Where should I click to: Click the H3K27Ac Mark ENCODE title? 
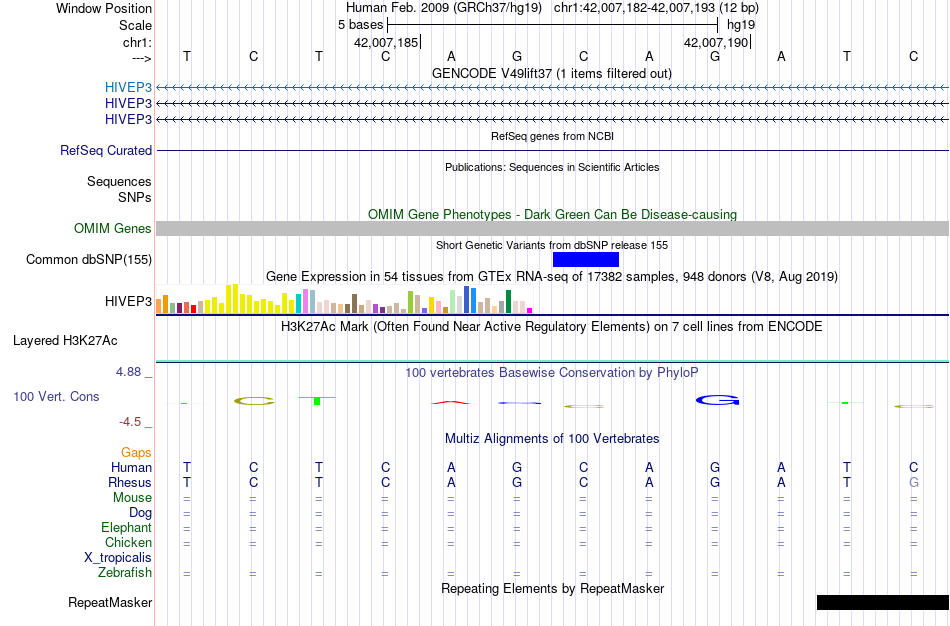[552, 327]
